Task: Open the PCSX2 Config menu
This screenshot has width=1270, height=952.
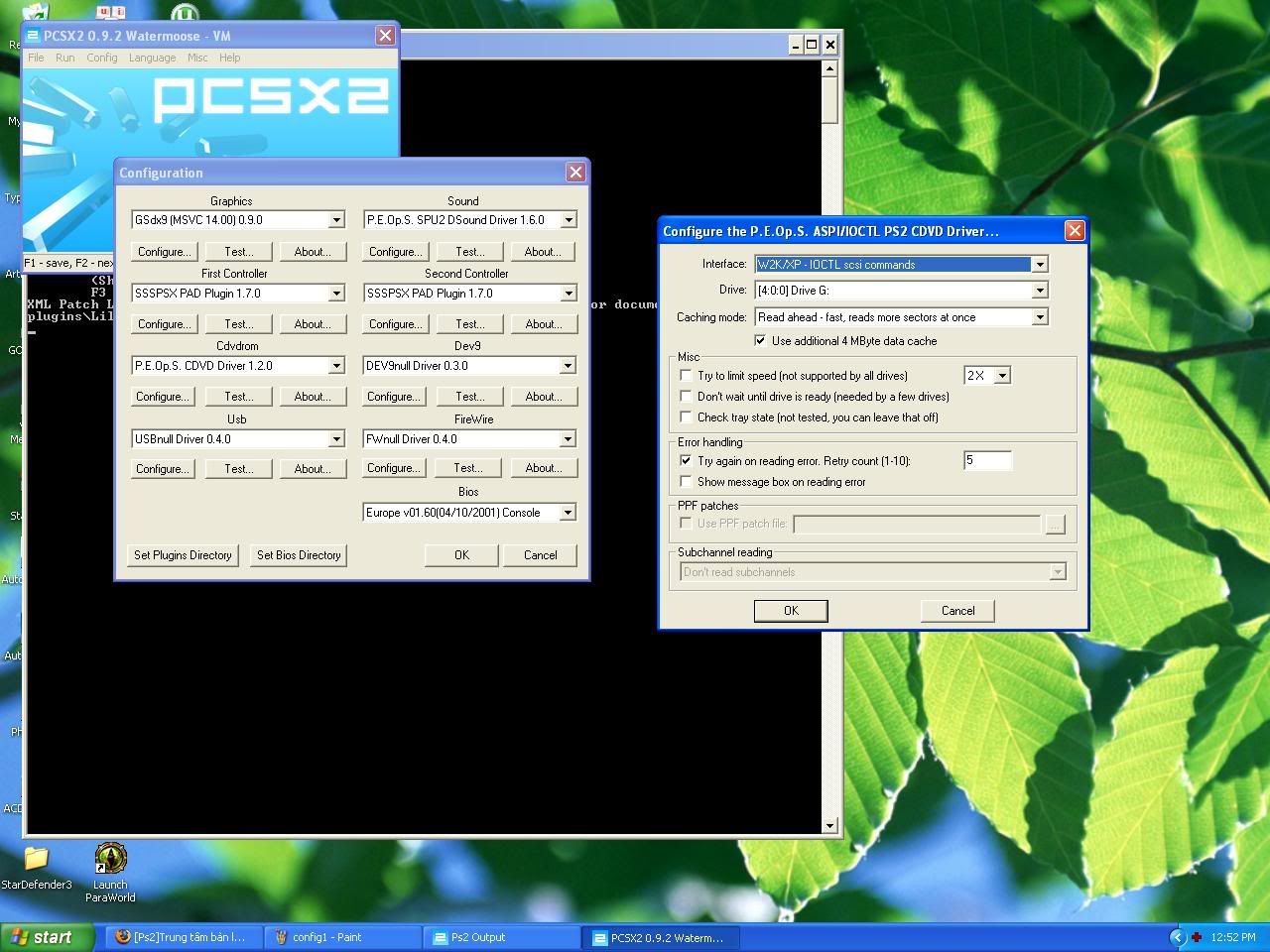Action: [x=102, y=58]
